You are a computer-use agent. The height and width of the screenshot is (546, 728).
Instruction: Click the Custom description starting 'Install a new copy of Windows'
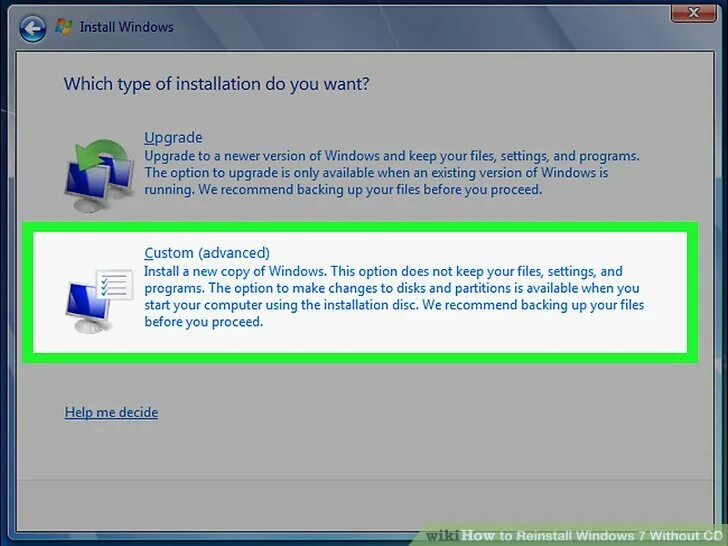(x=394, y=296)
